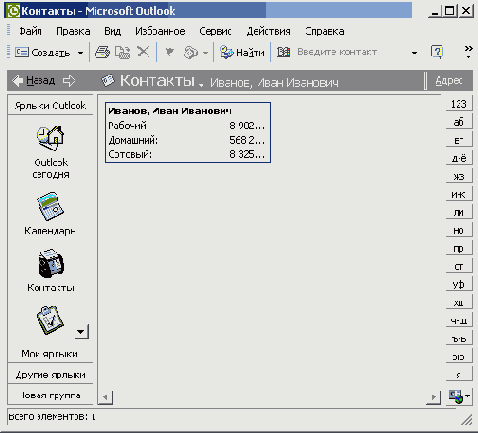Open the Действия menu
478x433 pixels.
pyautogui.click(x=268, y=31)
